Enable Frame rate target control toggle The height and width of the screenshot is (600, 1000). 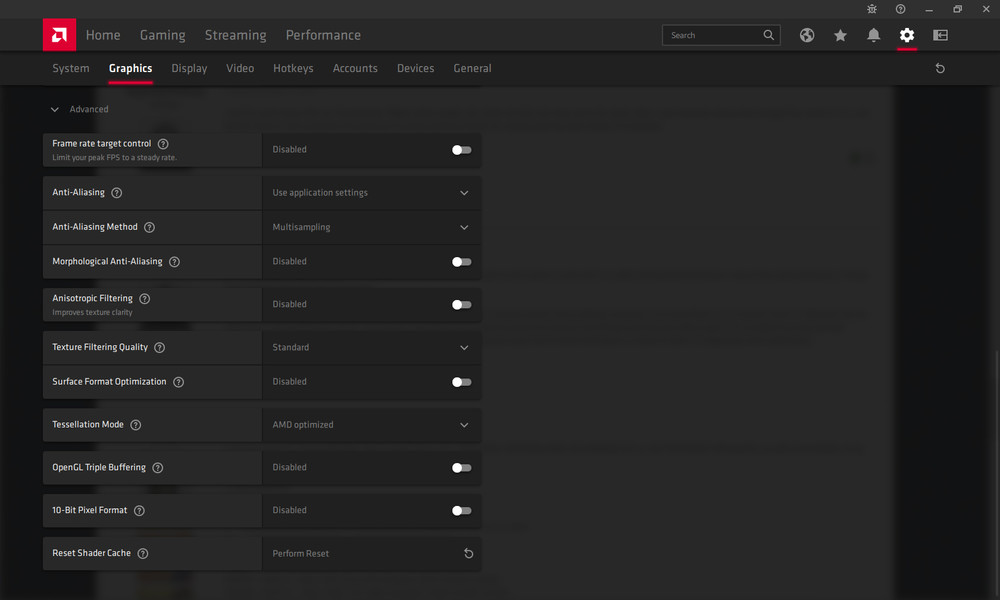click(x=461, y=150)
